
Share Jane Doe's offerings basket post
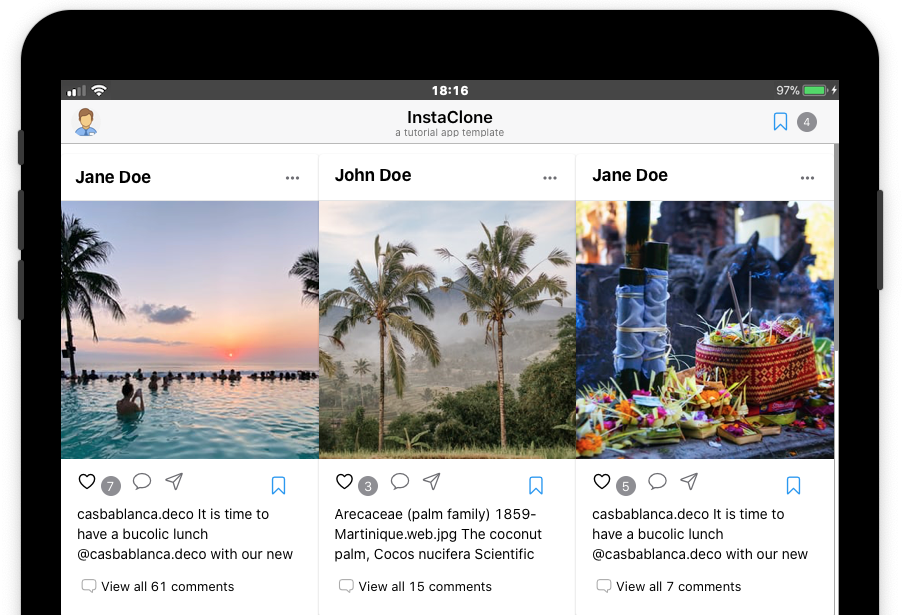pos(689,482)
